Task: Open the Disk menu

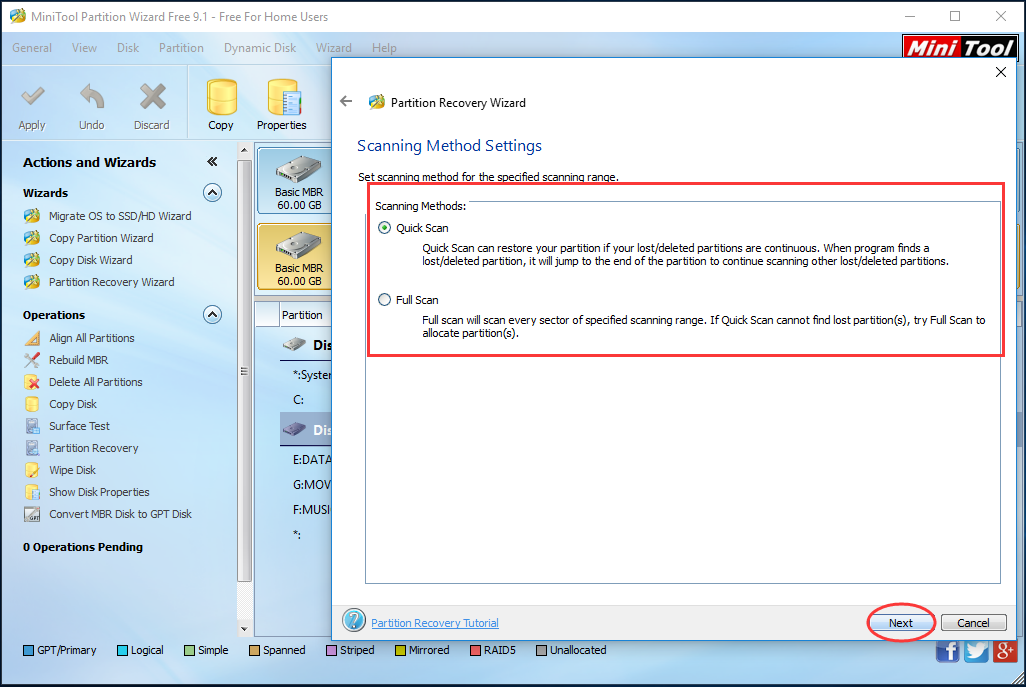Action: (128, 48)
